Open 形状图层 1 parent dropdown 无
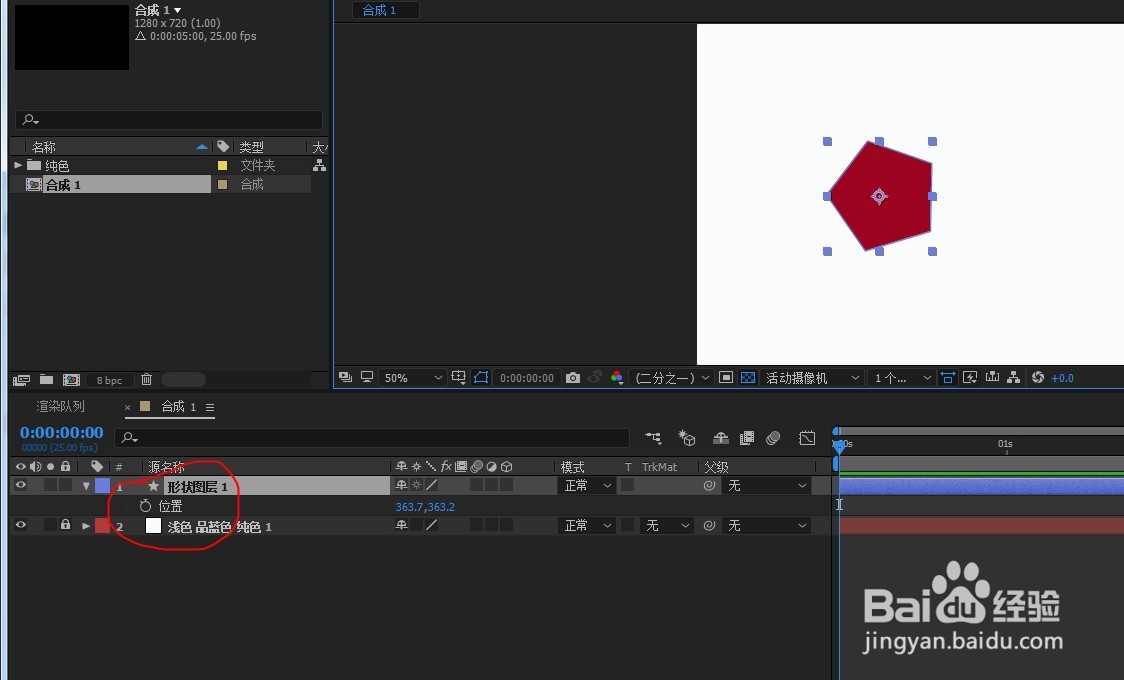1124x680 pixels. point(766,485)
